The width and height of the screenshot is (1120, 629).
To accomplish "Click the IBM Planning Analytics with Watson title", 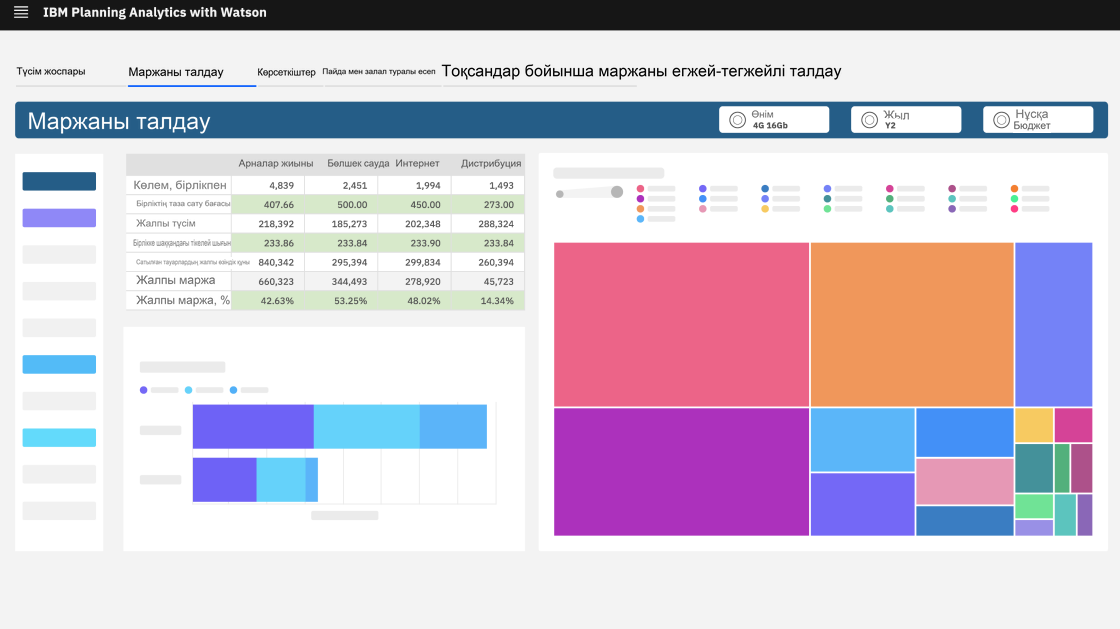I will [154, 12].
